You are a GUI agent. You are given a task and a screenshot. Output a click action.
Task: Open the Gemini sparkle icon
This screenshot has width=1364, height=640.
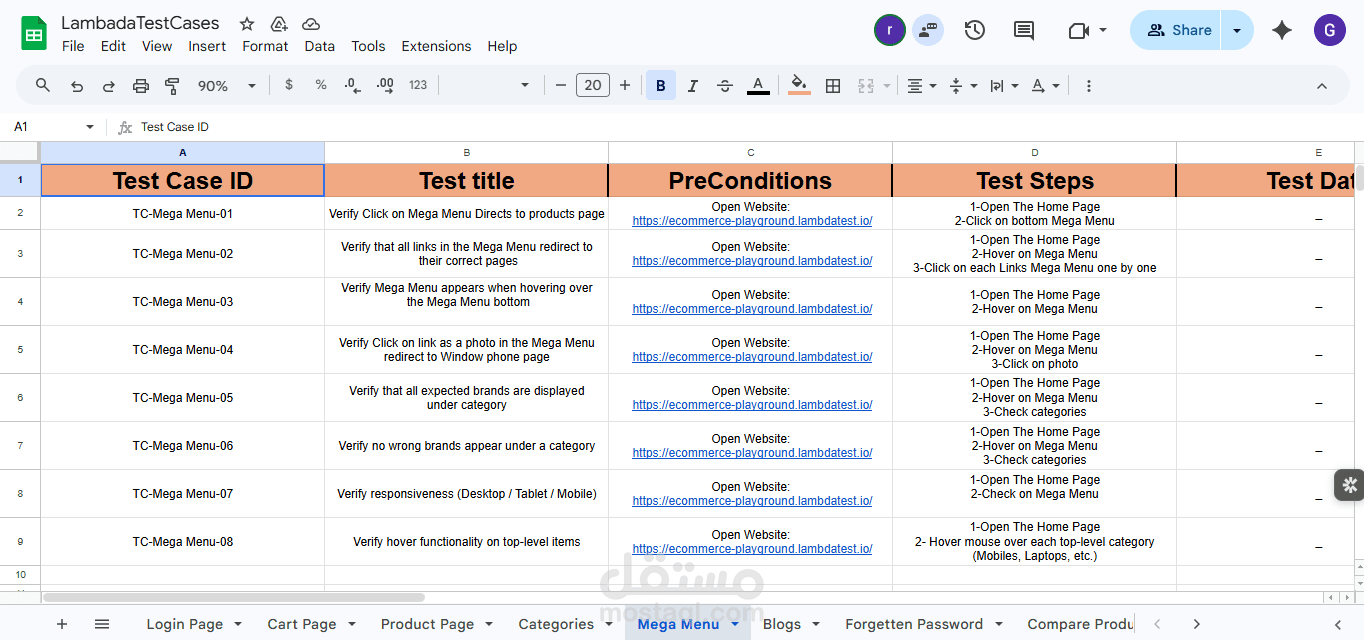[x=1282, y=30]
